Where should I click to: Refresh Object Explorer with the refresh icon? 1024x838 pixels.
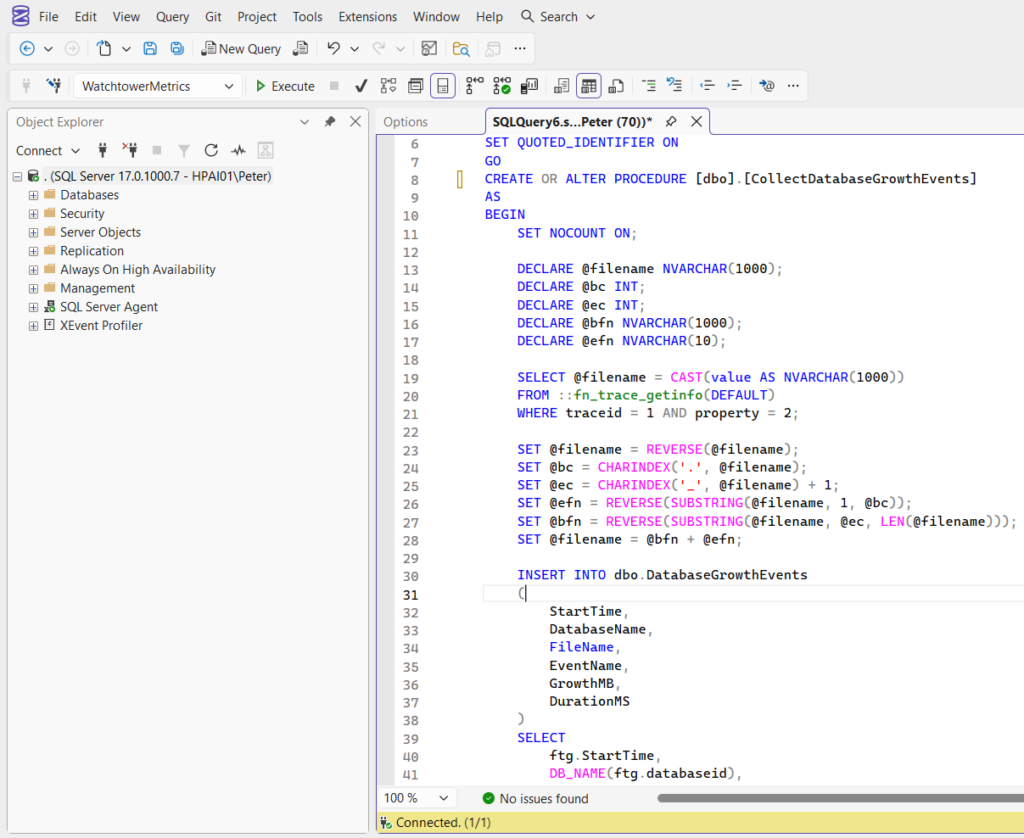point(210,150)
